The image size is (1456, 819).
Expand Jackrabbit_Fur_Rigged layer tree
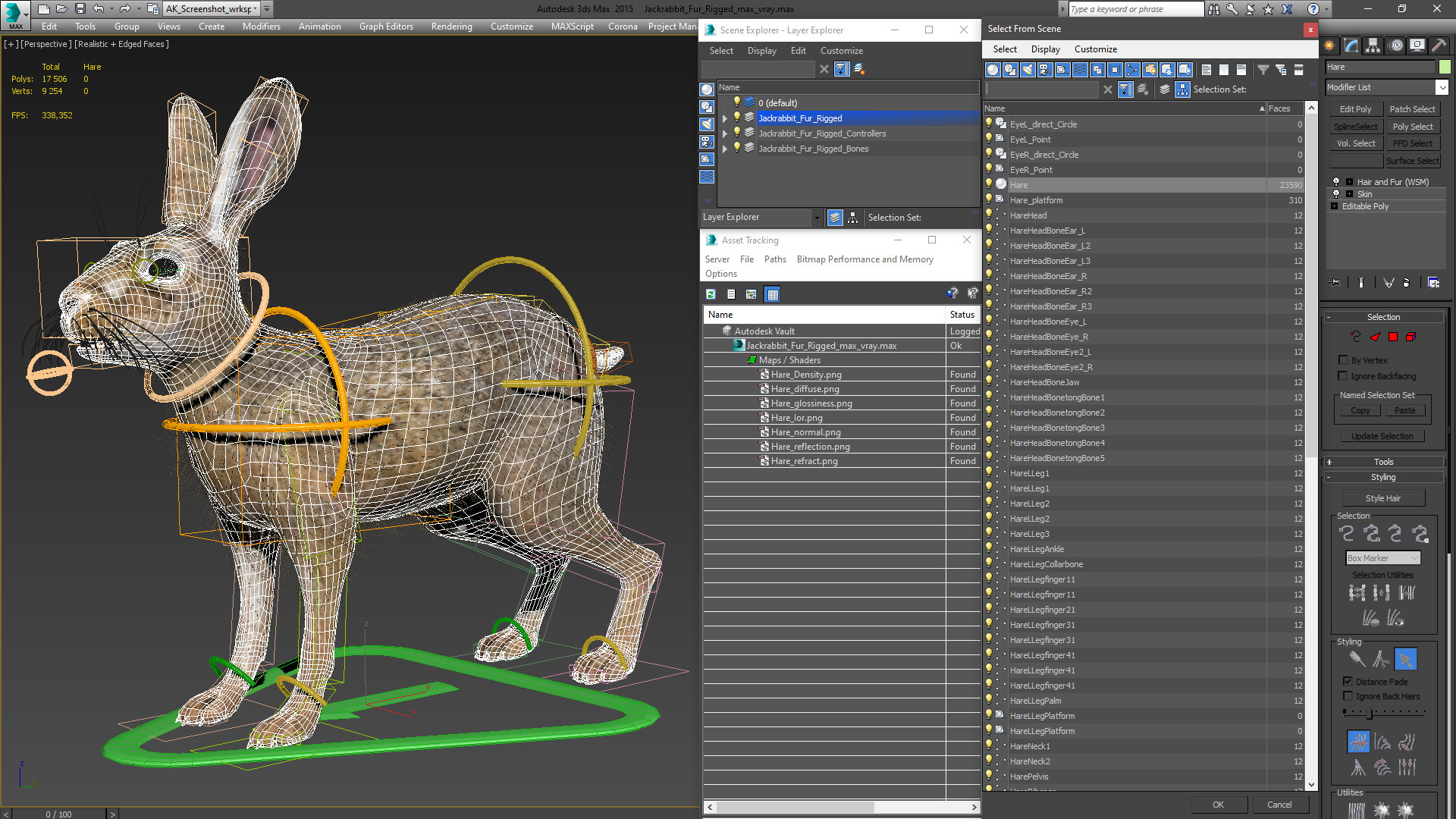[x=725, y=118]
